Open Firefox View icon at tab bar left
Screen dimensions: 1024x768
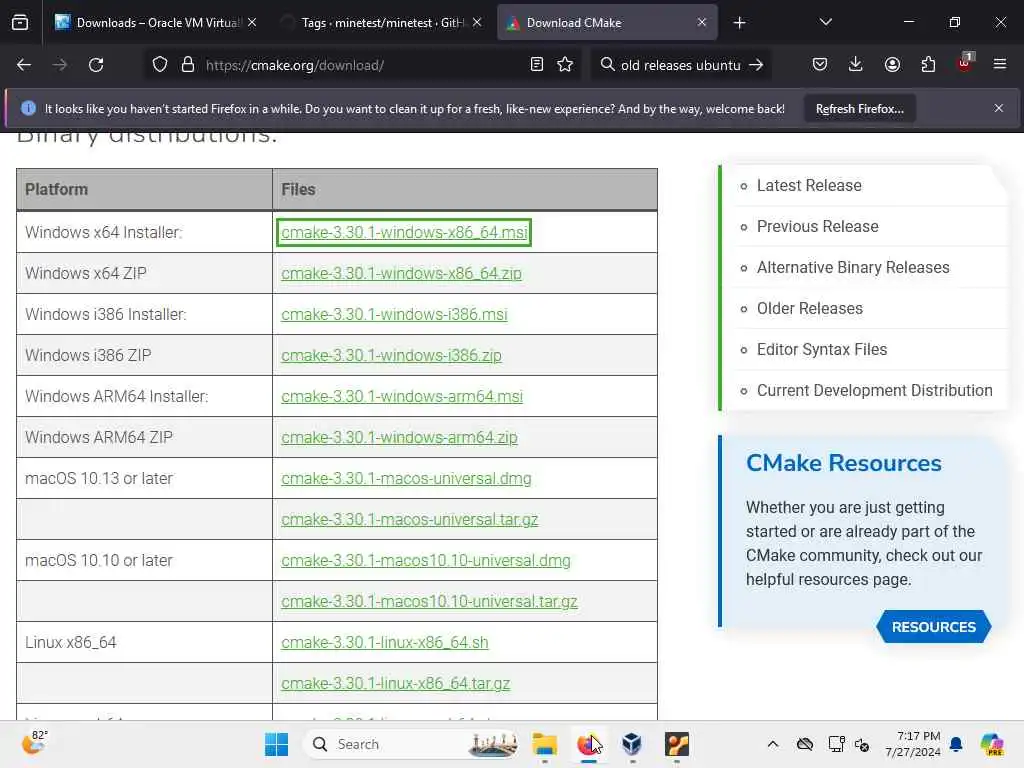point(20,22)
